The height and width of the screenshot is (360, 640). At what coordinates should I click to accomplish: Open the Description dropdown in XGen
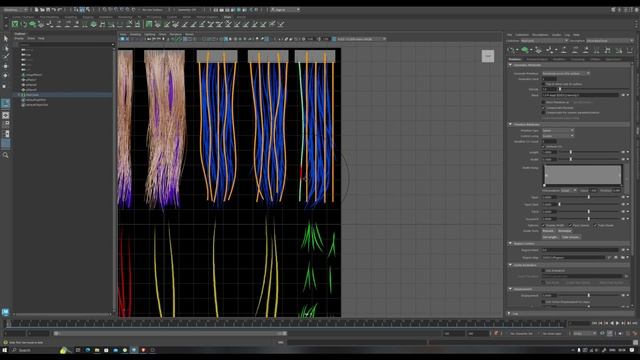click(x=609, y=41)
